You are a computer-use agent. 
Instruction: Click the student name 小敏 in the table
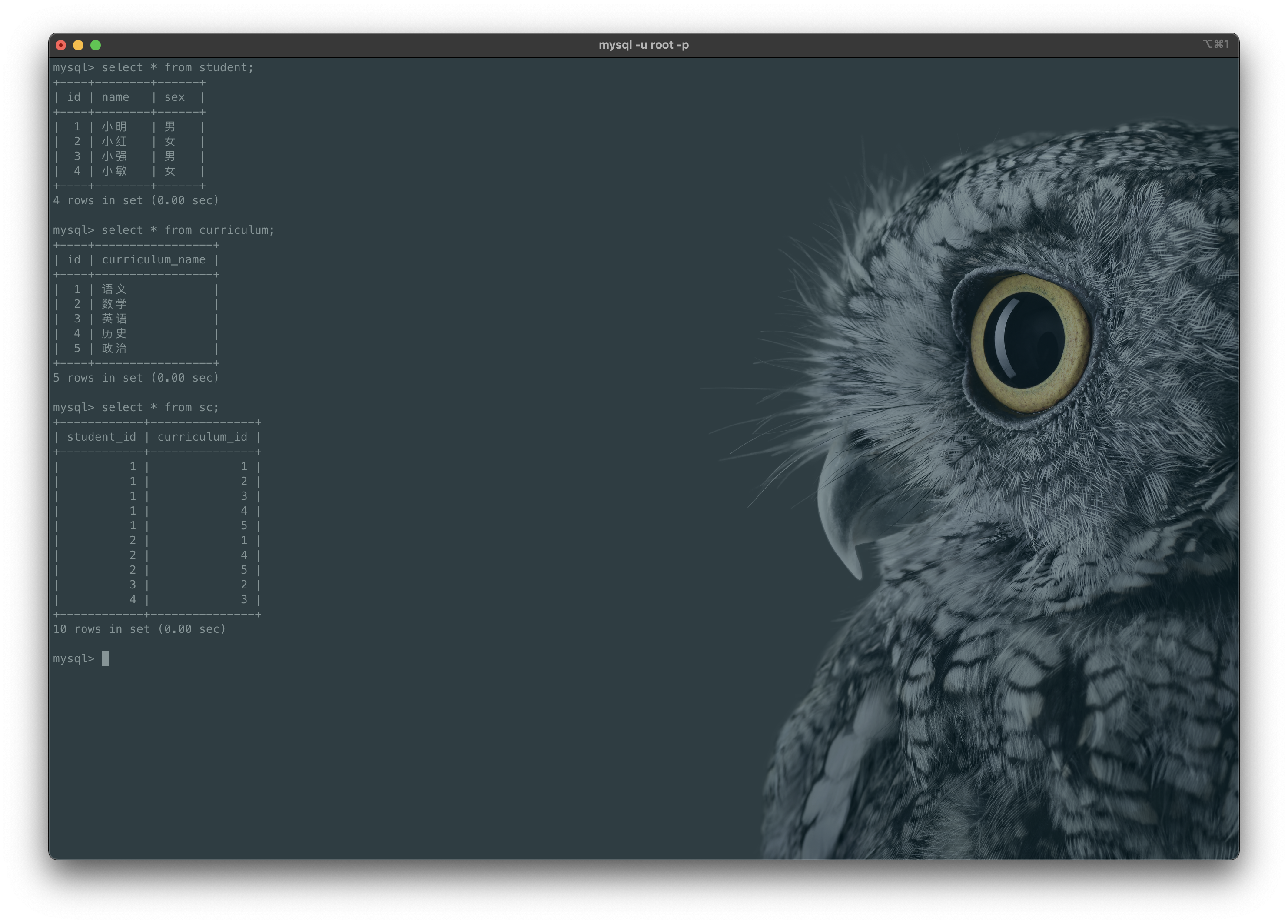[x=114, y=171]
